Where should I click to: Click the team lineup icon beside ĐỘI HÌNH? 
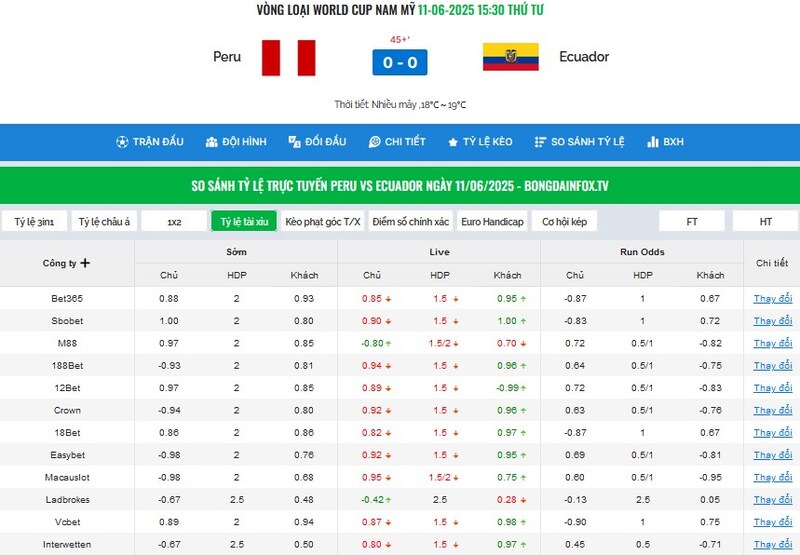point(211,142)
